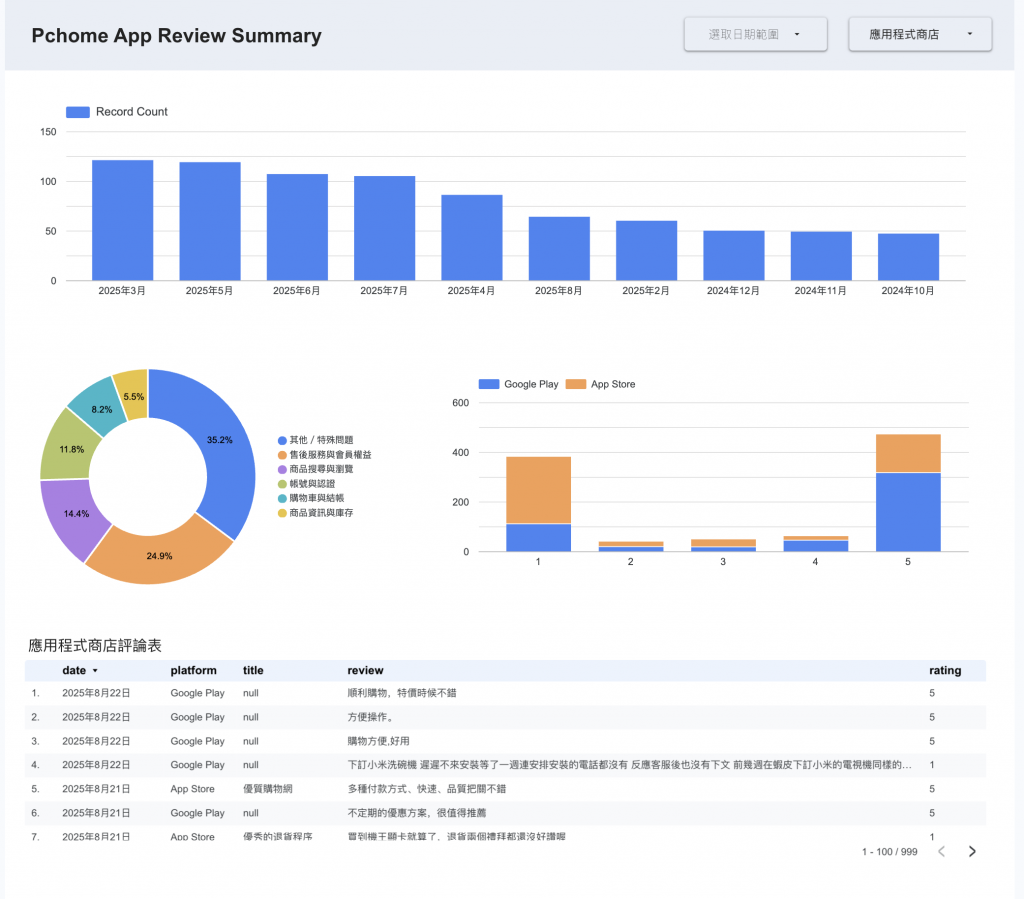
Task: Click the 1 - 100 / 999 pagination label
Action: click(889, 851)
